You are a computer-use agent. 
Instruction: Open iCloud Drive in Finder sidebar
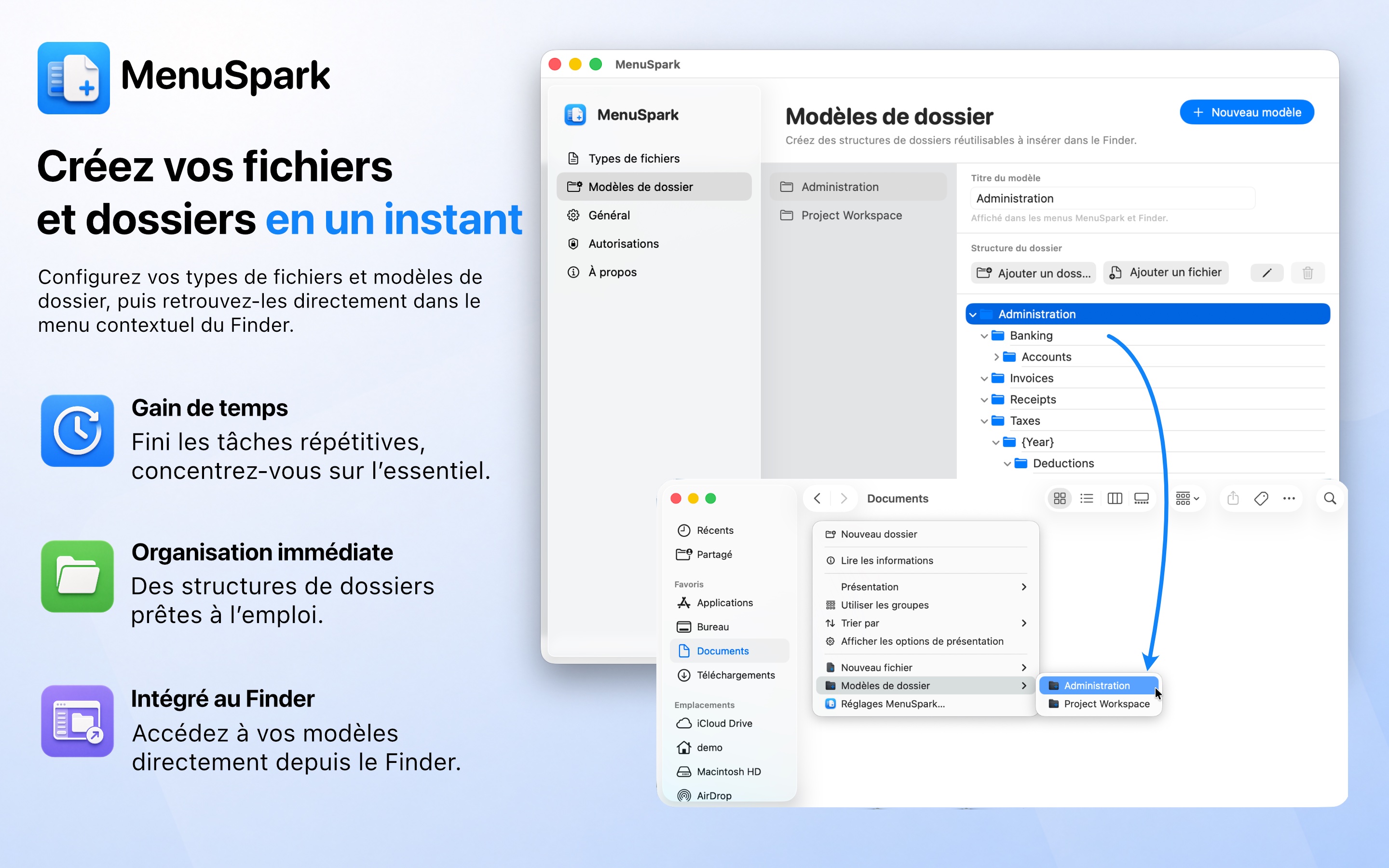730,723
